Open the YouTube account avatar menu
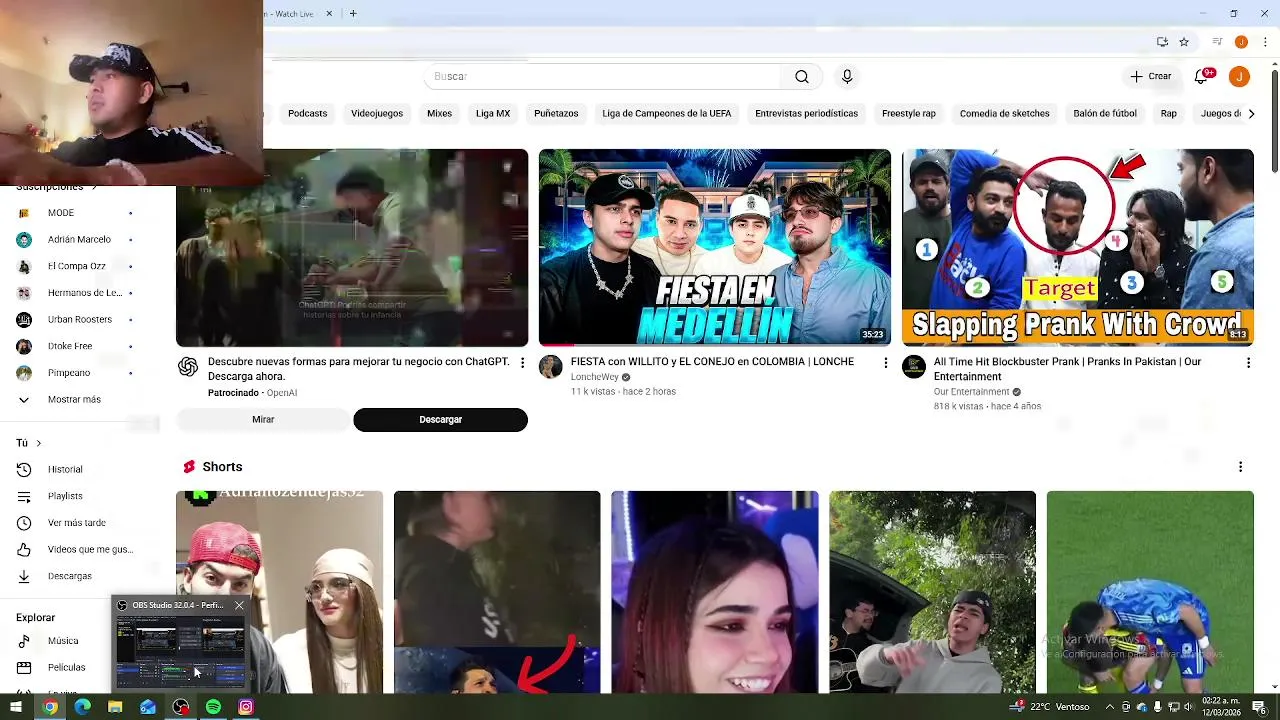Screen dimensions: 1280x720 tap(1239, 76)
